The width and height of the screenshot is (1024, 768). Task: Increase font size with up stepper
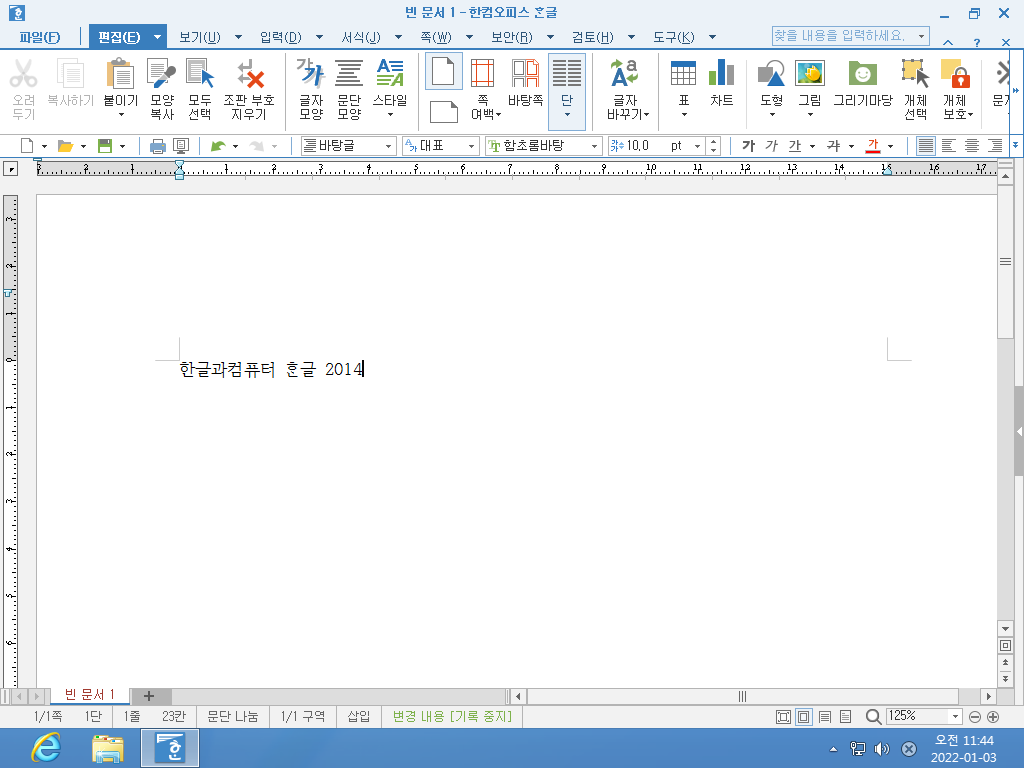point(714,142)
